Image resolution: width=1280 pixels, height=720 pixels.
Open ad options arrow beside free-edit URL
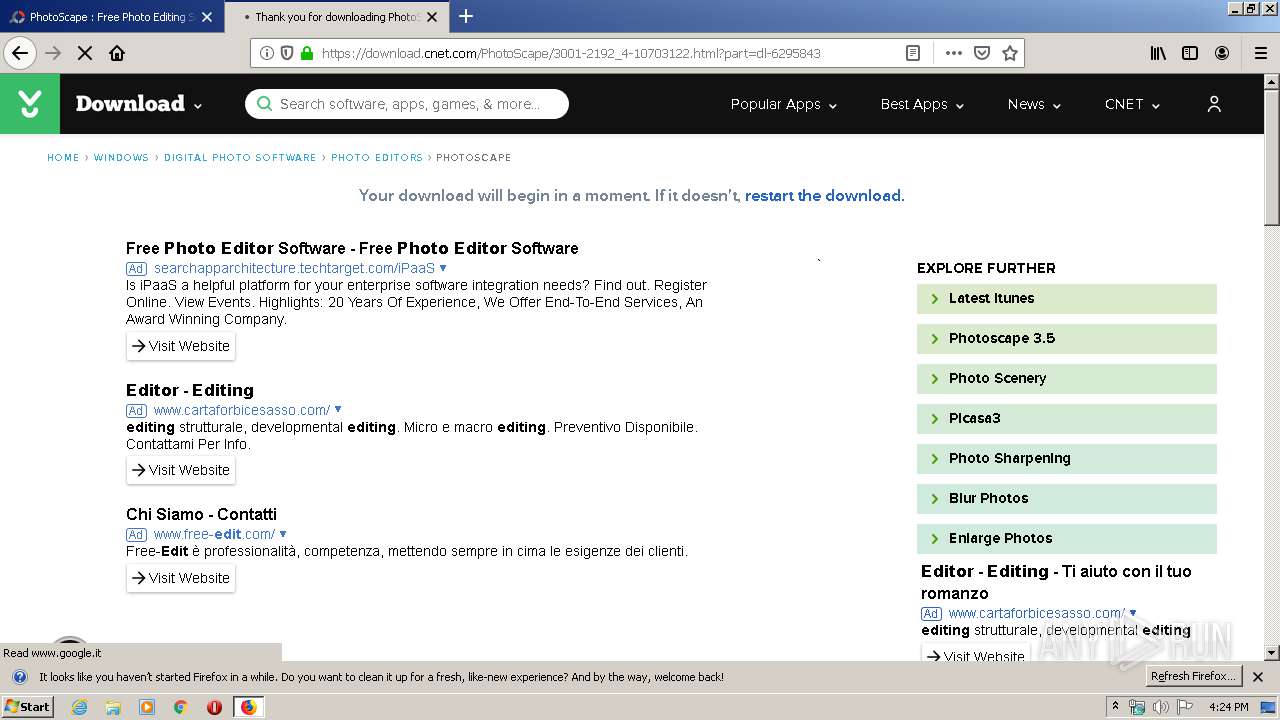283,534
